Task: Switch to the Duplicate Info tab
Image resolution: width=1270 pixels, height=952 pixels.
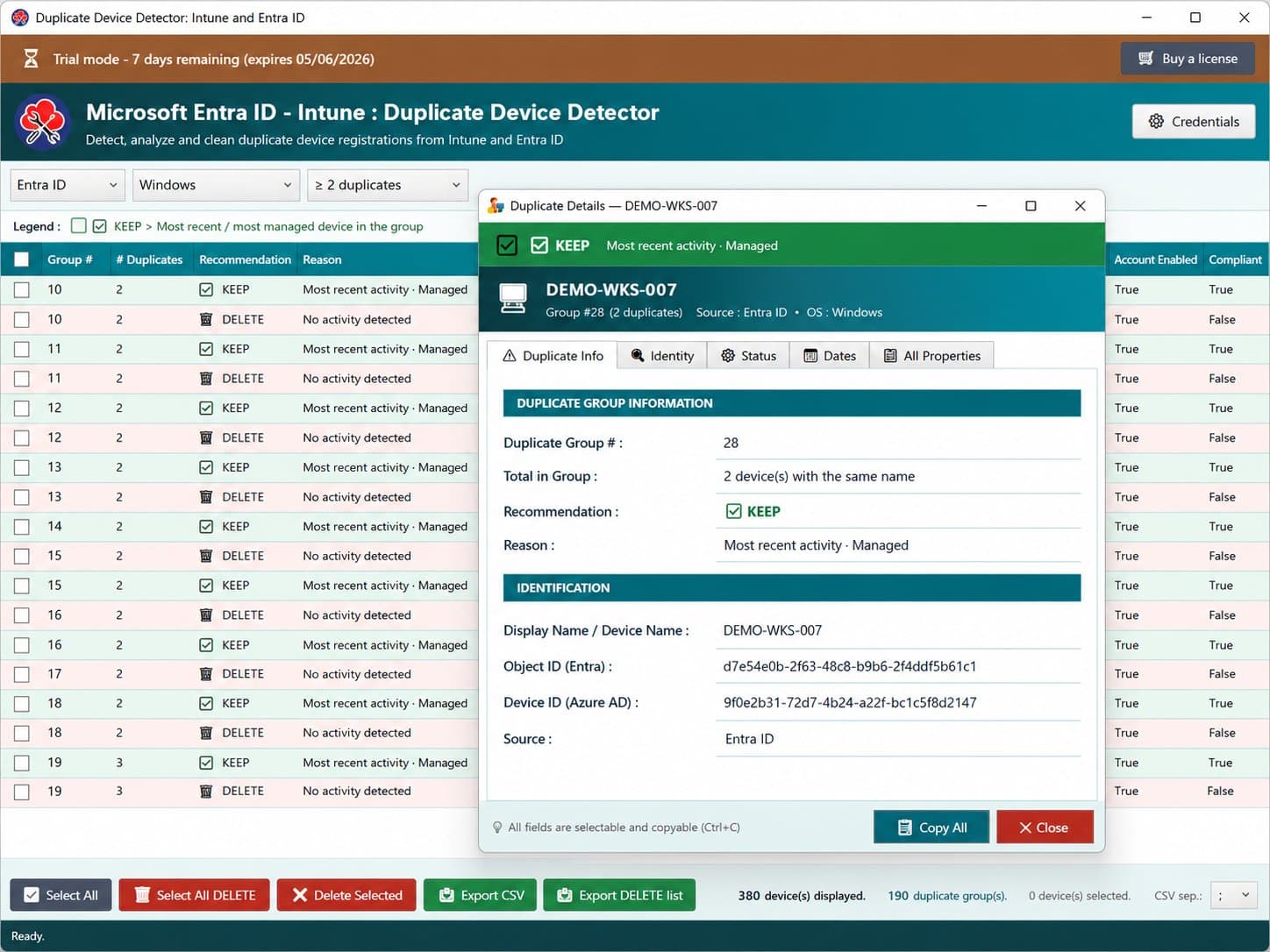Action: tap(553, 355)
